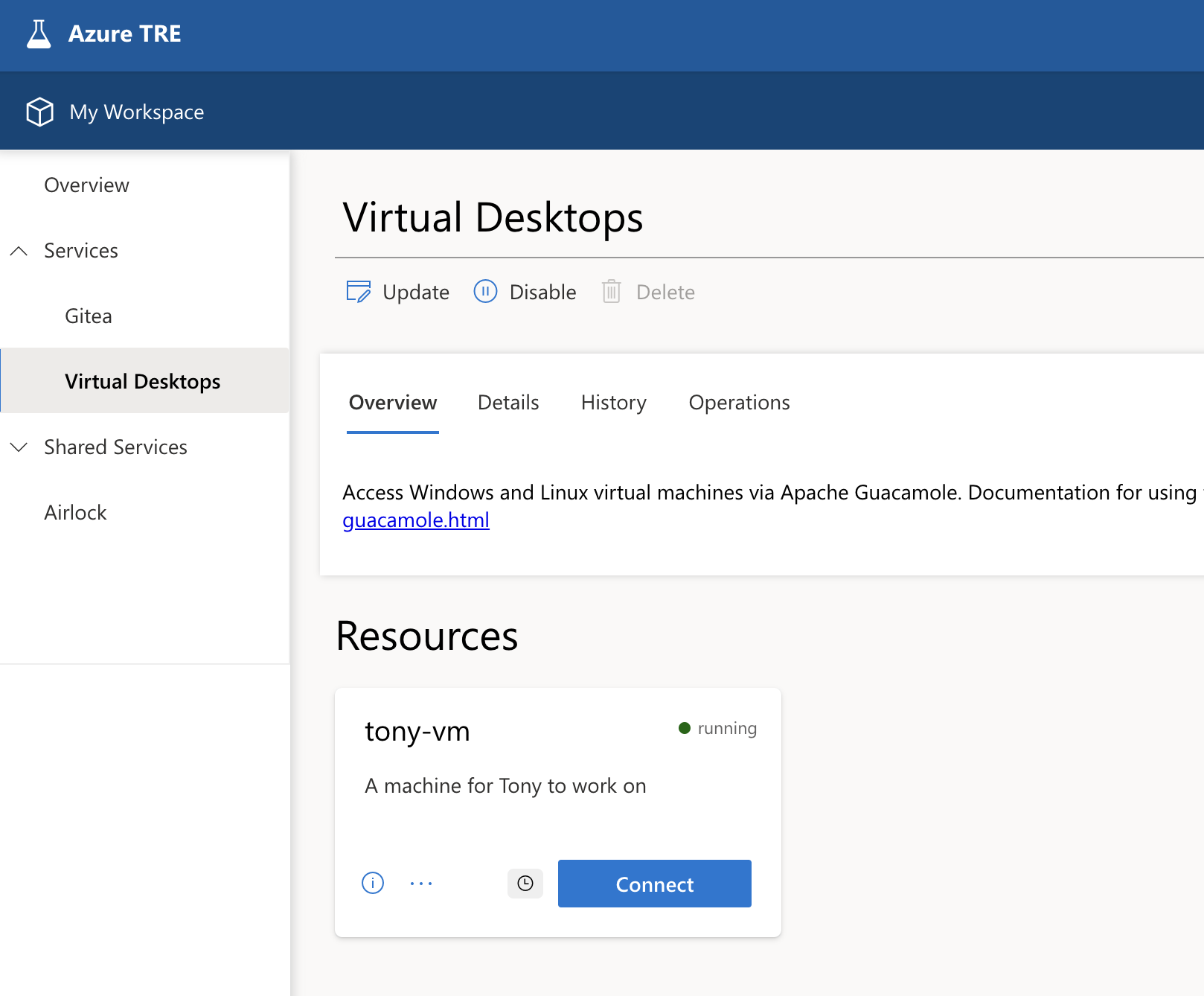Open the guacamole.html documentation link
Viewport: 1204px width, 996px height.
click(x=416, y=520)
